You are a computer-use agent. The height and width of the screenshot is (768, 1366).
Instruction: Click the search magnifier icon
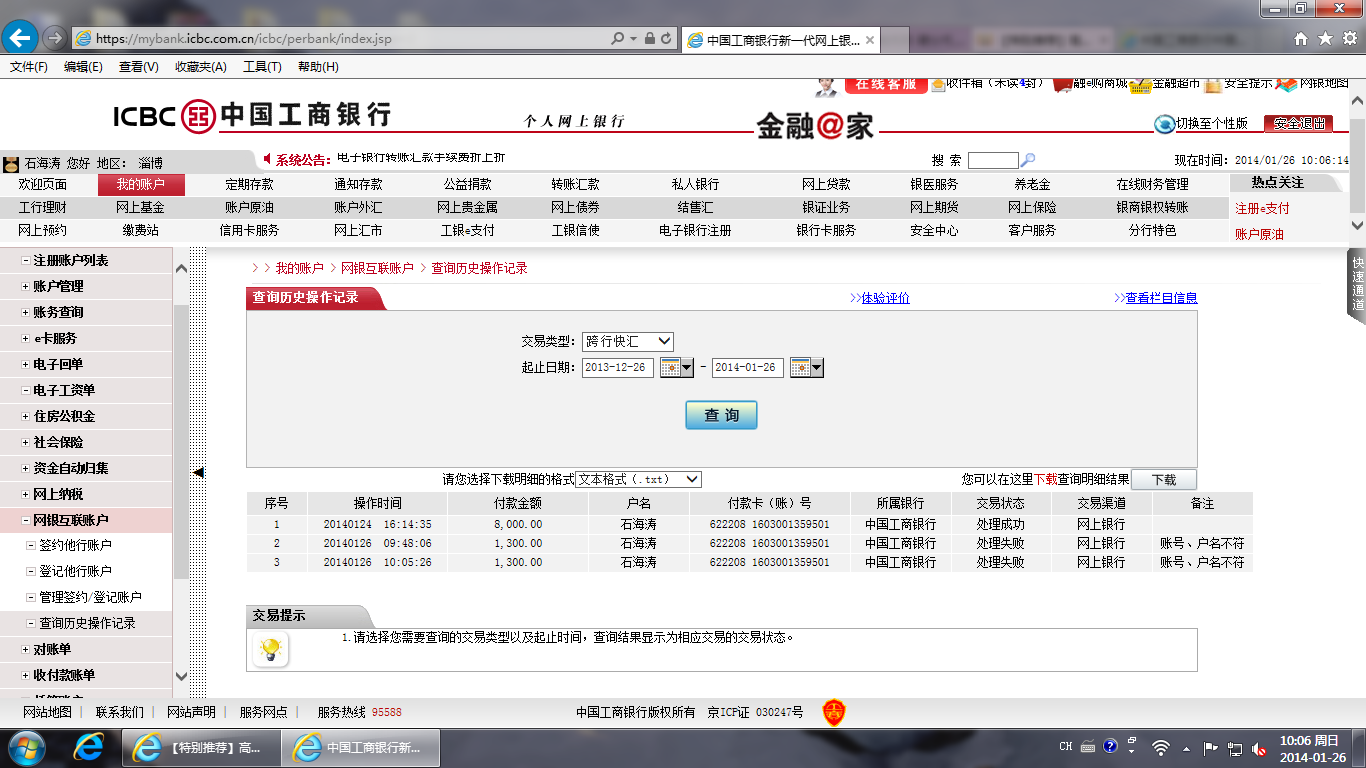tap(1028, 160)
